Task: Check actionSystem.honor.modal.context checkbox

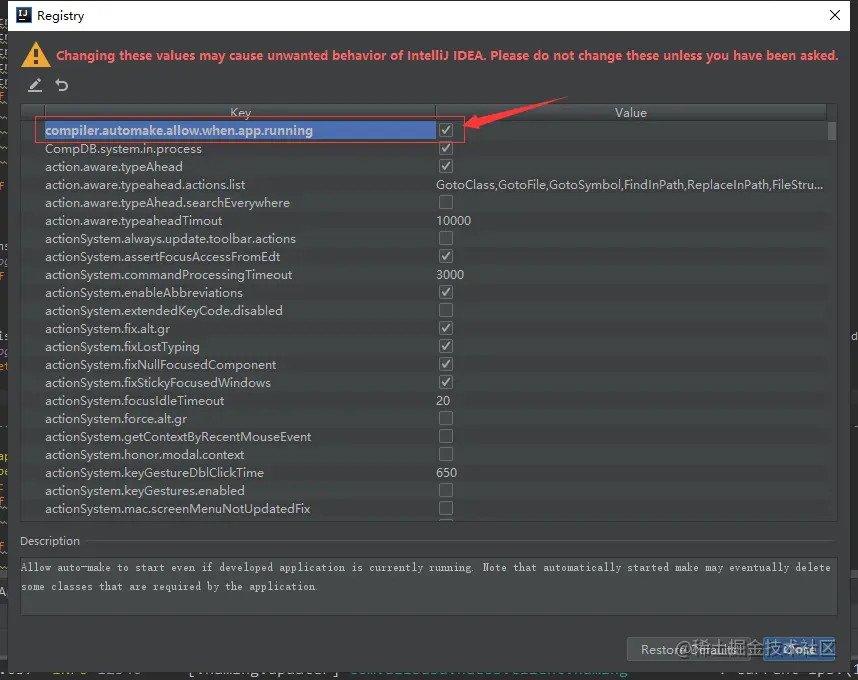Action: pyautogui.click(x=446, y=455)
